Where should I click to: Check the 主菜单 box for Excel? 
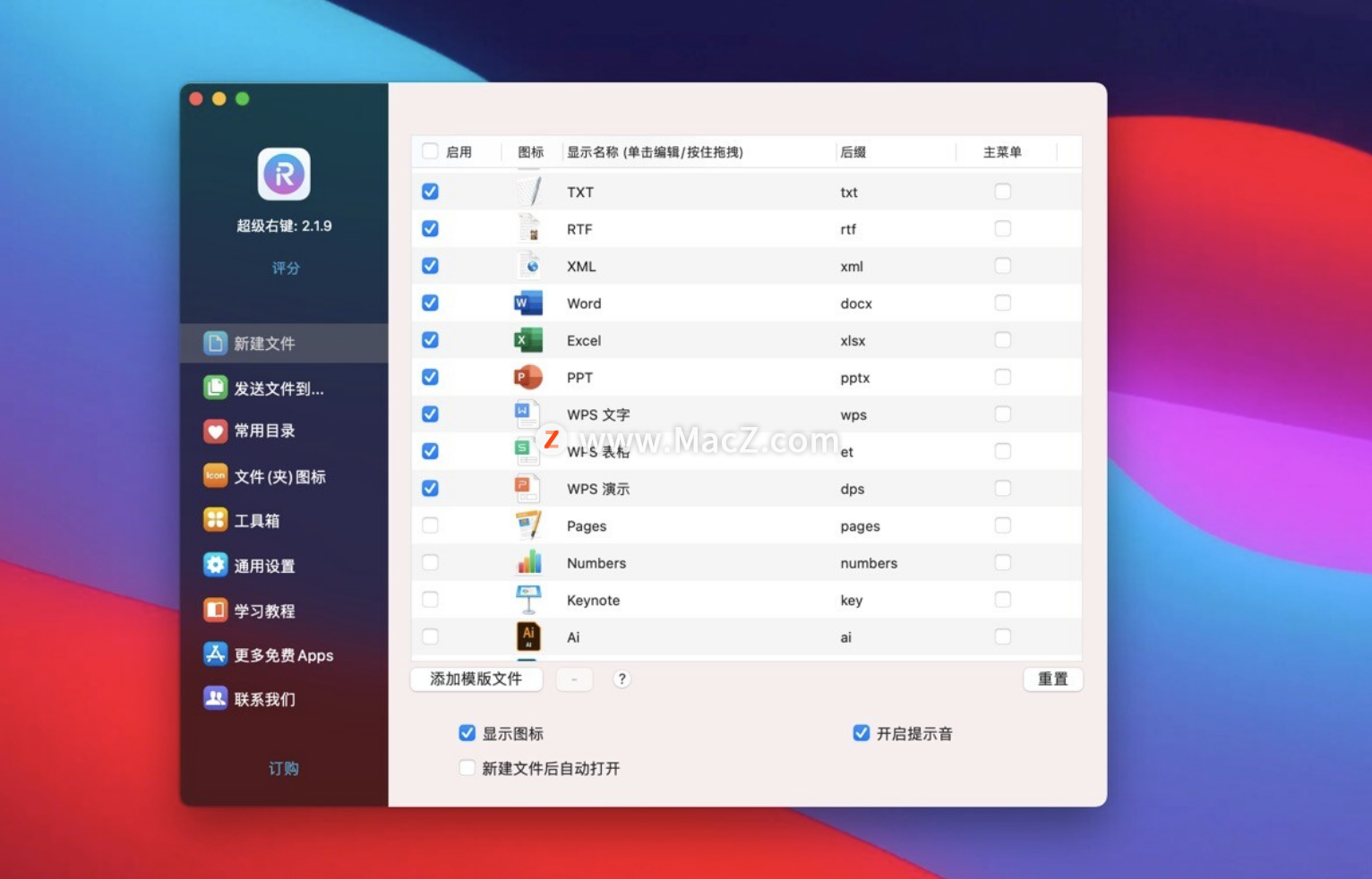tap(1003, 340)
